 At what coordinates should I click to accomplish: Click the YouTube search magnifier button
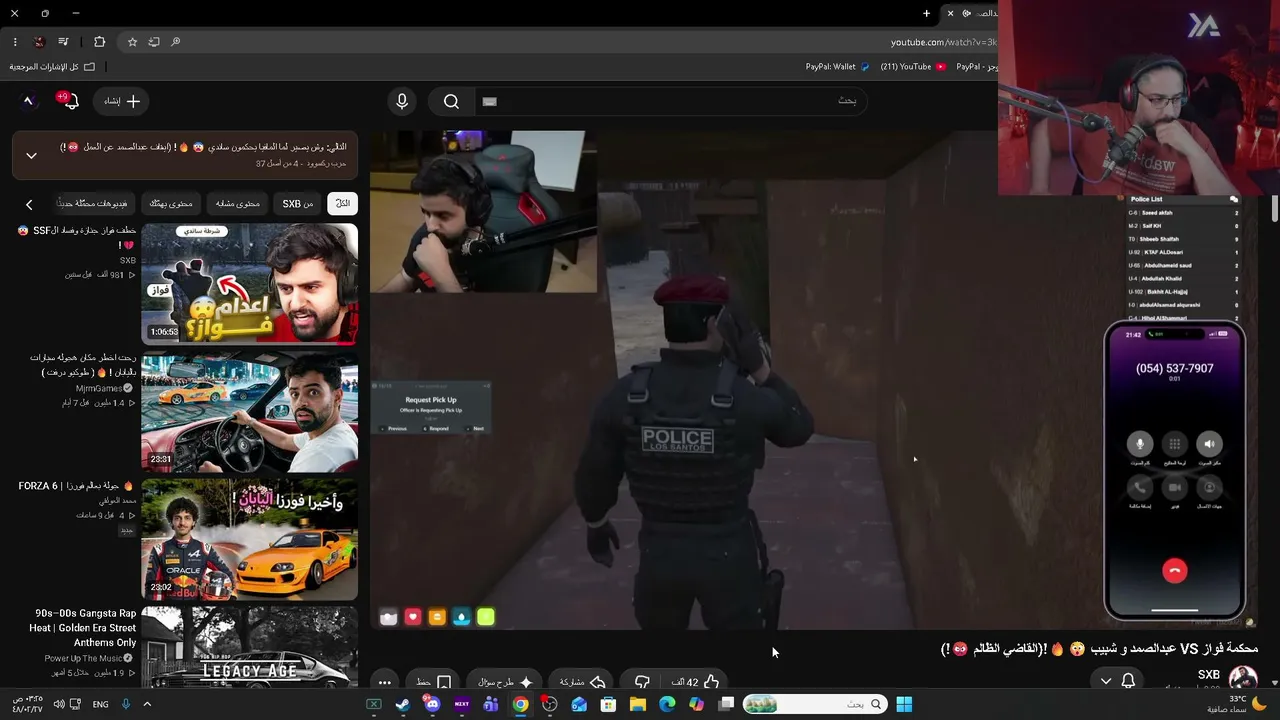coord(451,101)
